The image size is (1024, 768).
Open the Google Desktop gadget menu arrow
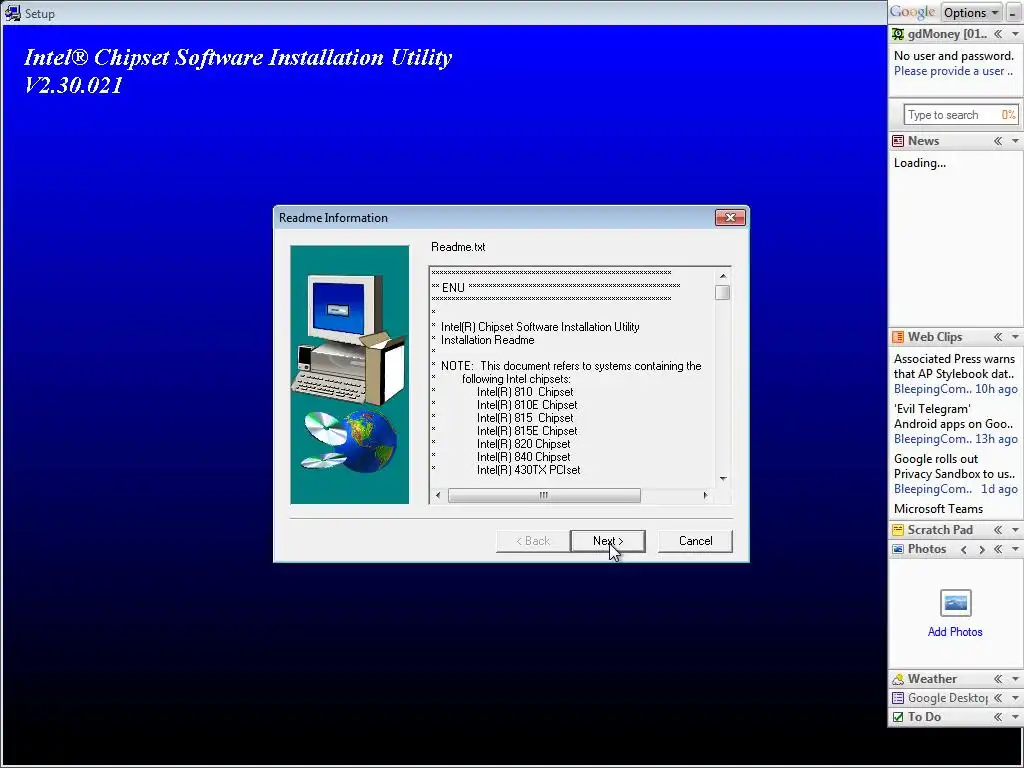coord(1015,698)
